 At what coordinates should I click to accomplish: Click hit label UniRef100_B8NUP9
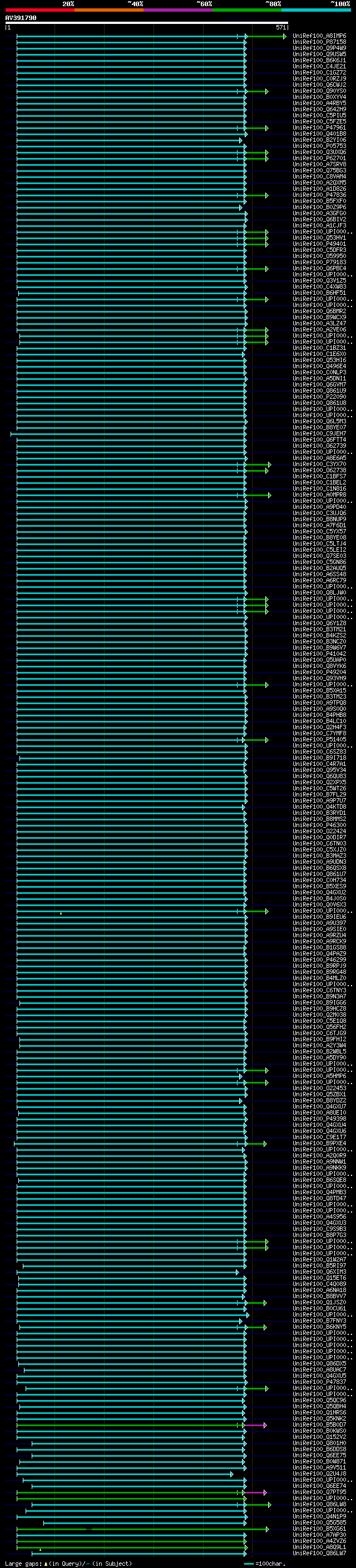[319, 519]
